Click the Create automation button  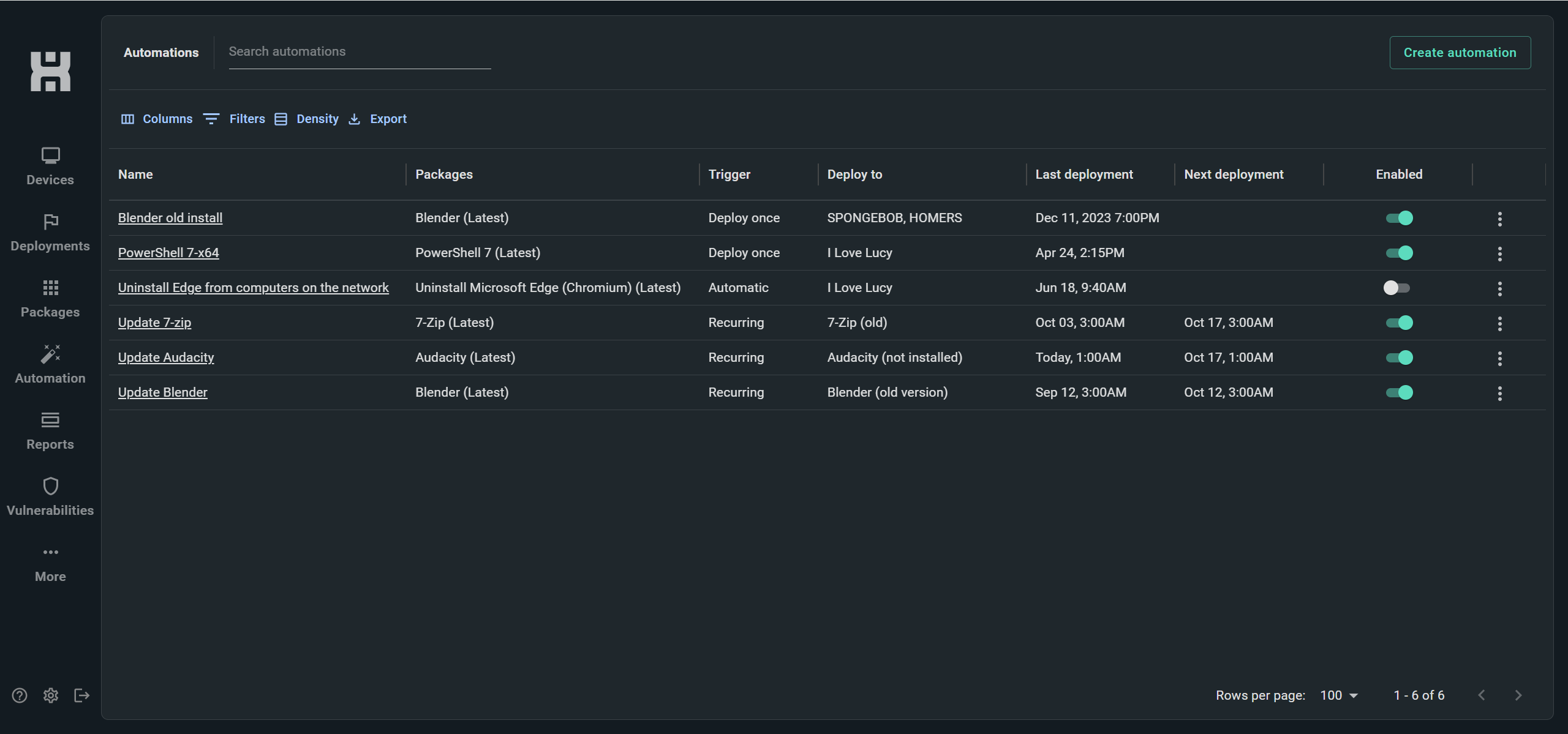point(1460,53)
